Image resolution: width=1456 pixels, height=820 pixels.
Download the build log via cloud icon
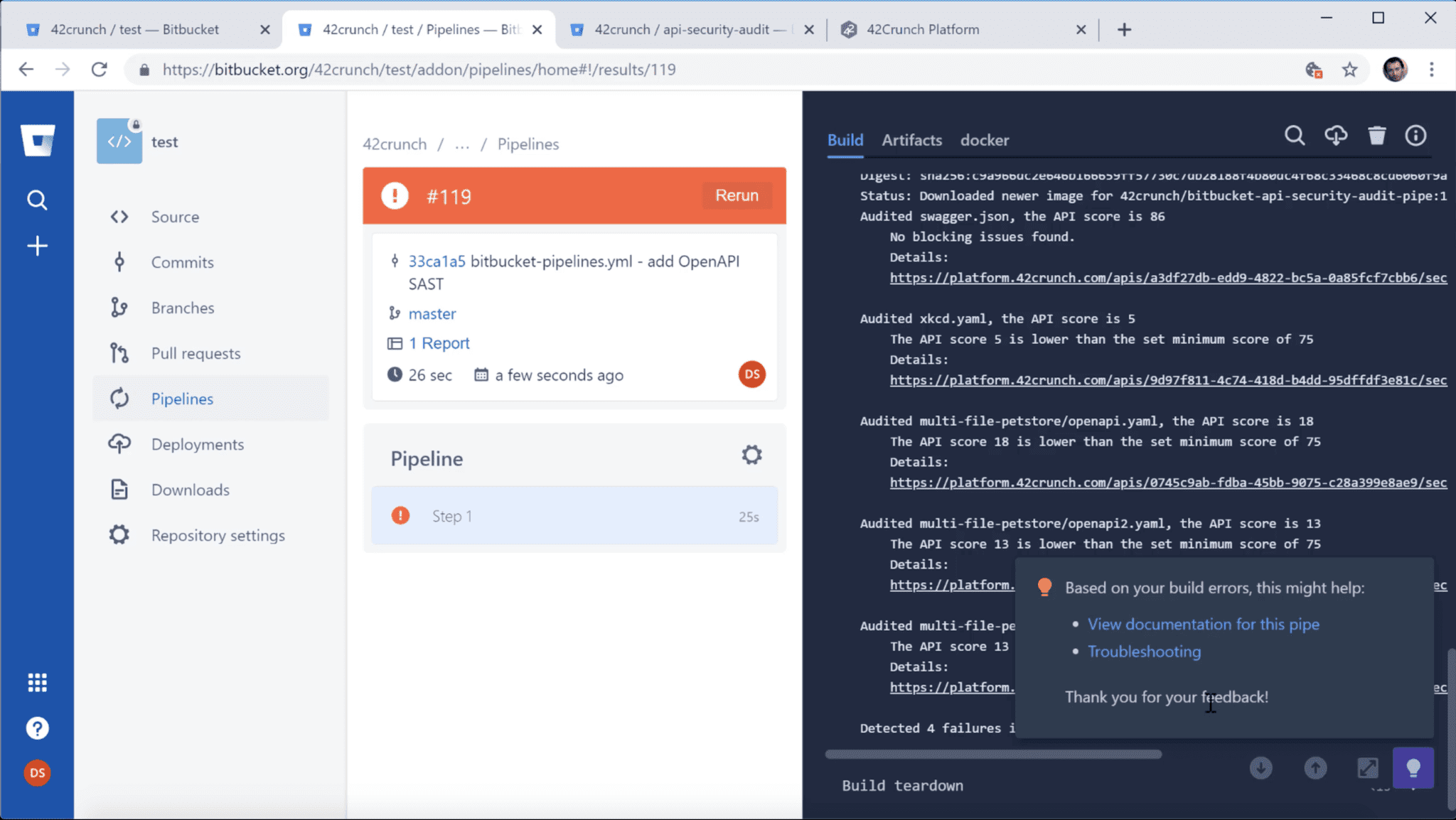click(x=1336, y=136)
